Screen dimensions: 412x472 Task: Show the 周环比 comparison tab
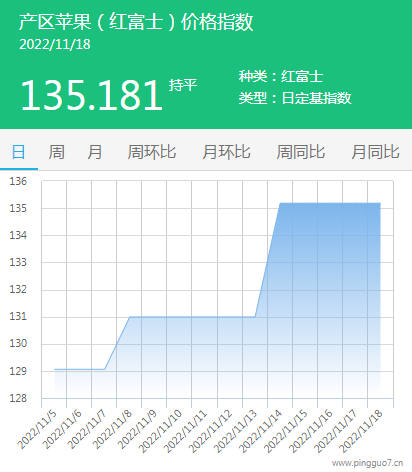[152, 152]
